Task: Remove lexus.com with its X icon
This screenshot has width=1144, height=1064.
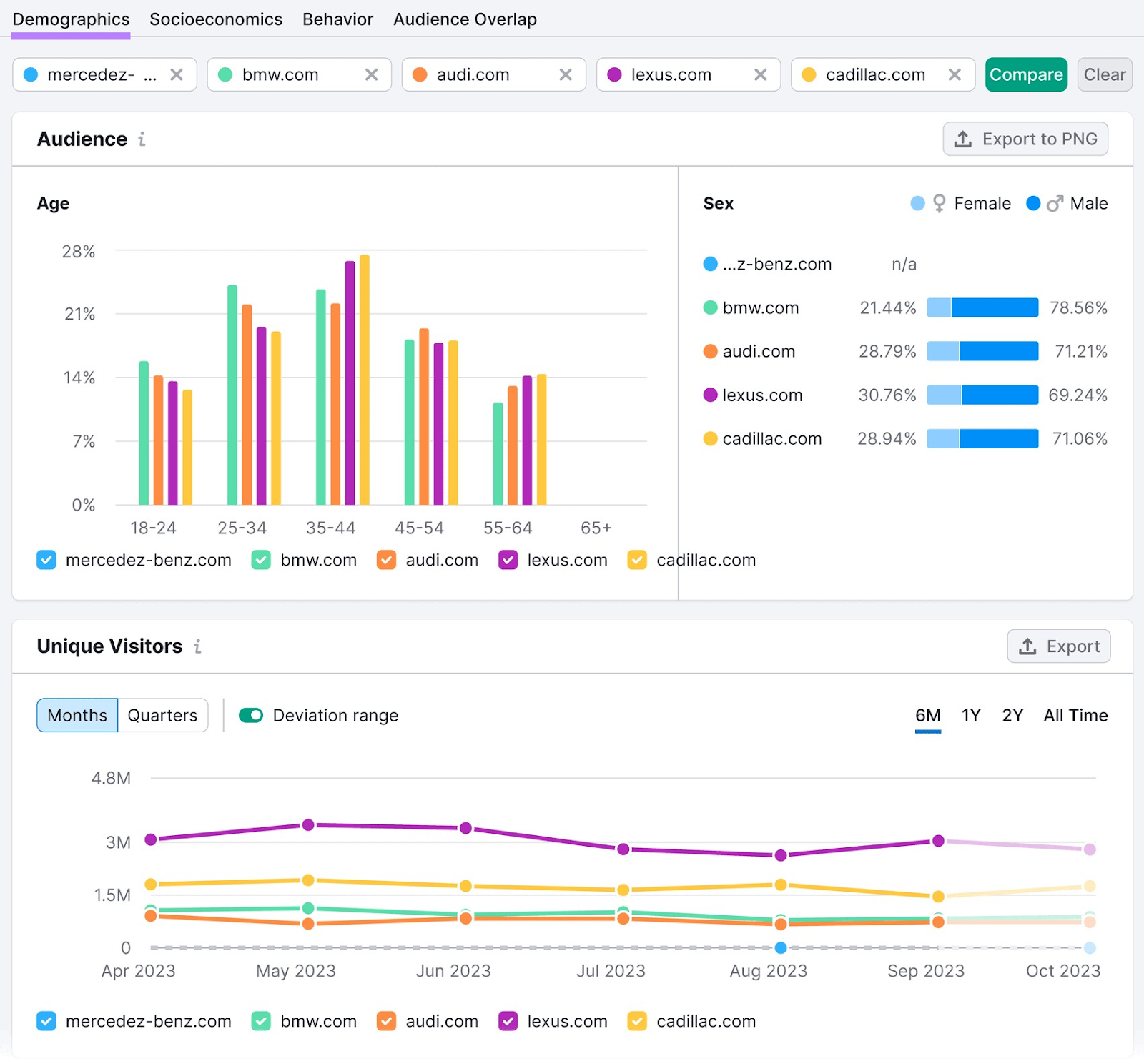Action: pyautogui.click(x=760, y=74)
